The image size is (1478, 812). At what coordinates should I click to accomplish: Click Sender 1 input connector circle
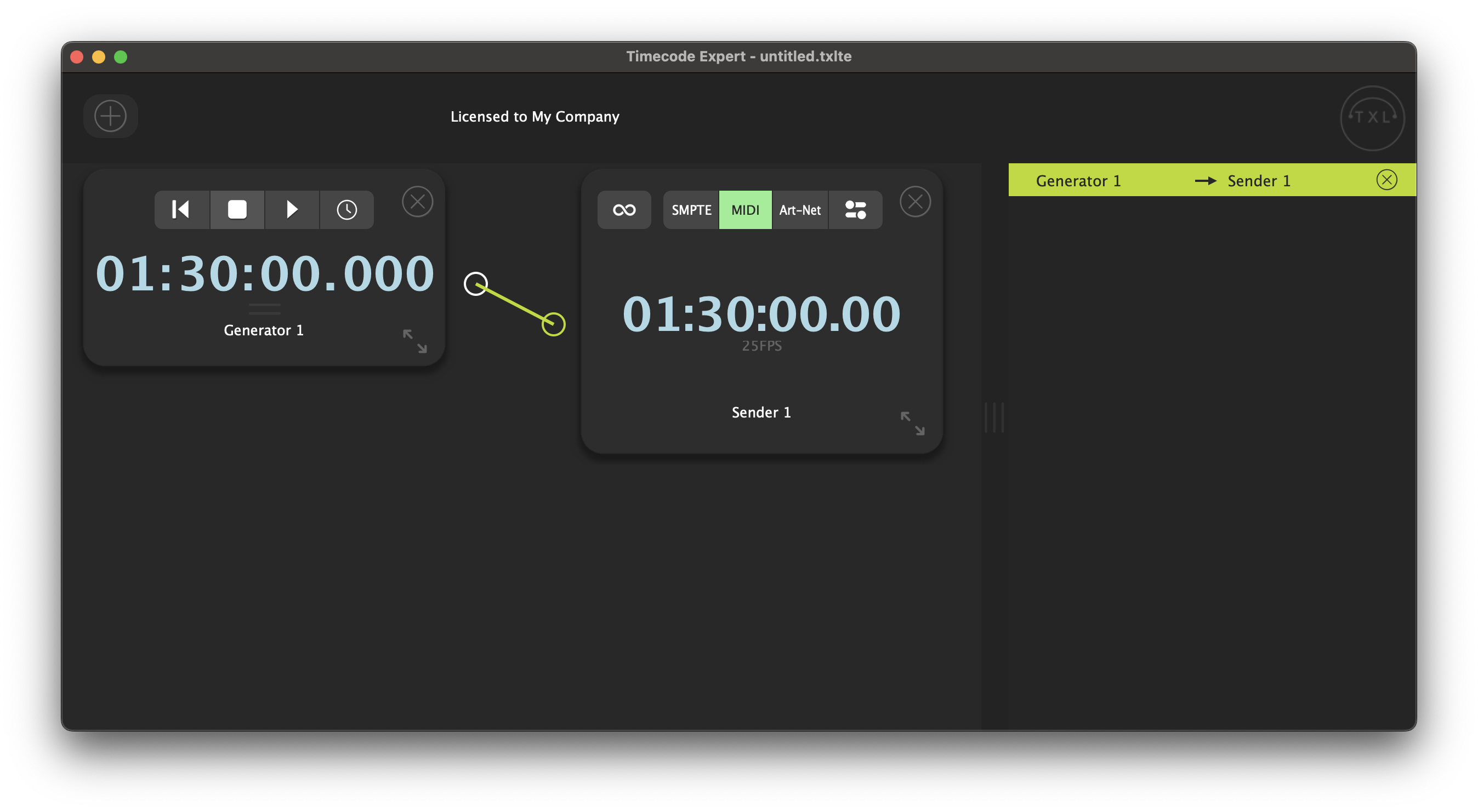554,324
